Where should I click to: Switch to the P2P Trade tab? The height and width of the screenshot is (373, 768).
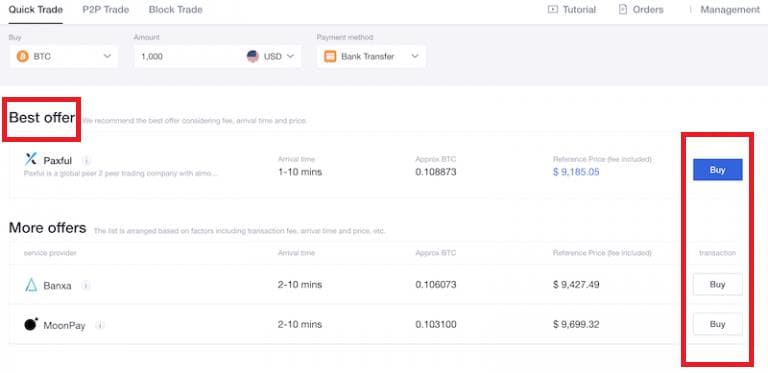pos(106,10)
